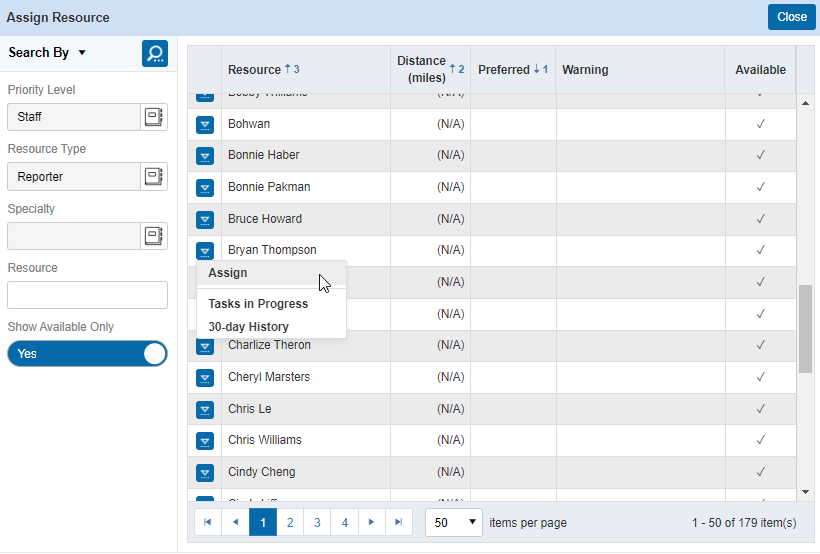Go to previous page of results

(235, 522)
